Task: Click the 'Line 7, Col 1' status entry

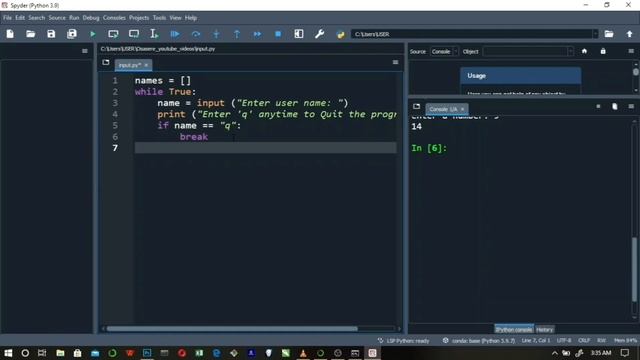Action: [x=536, y=340]
